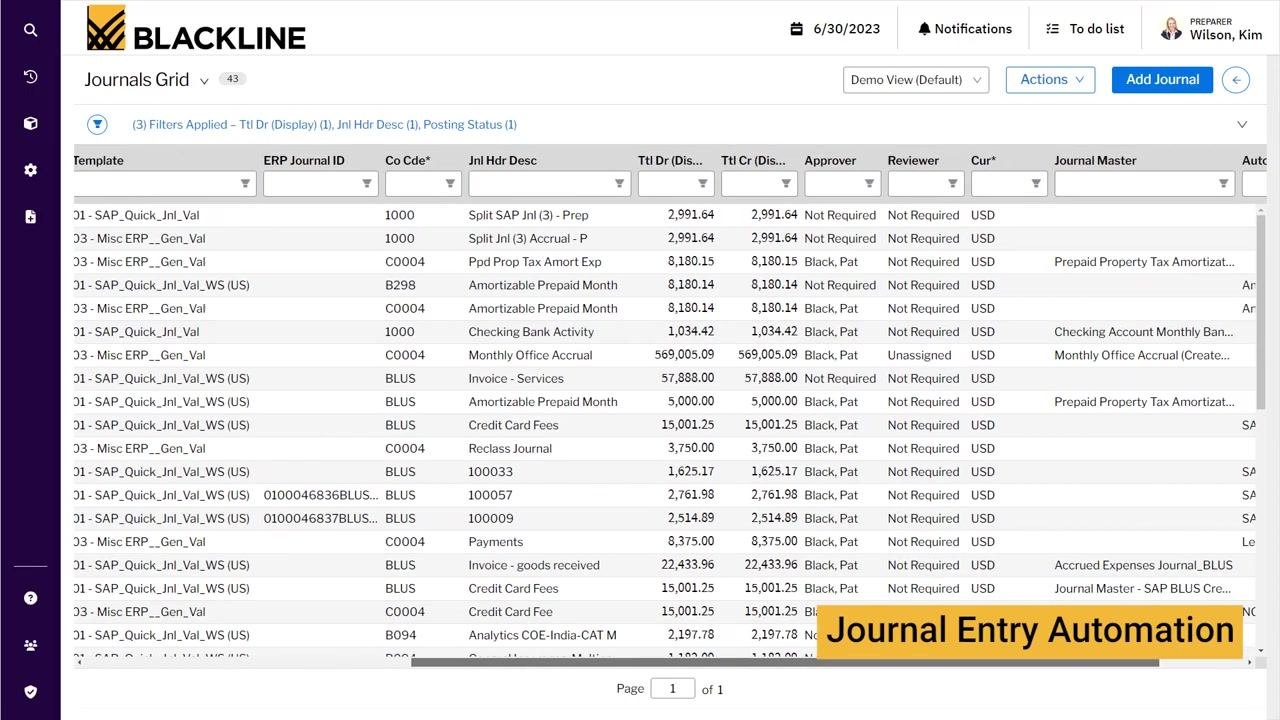Select the Monthly Office Accrual description cell
Viewport: 1280px width, 720px height.
(x=530, y=355)
